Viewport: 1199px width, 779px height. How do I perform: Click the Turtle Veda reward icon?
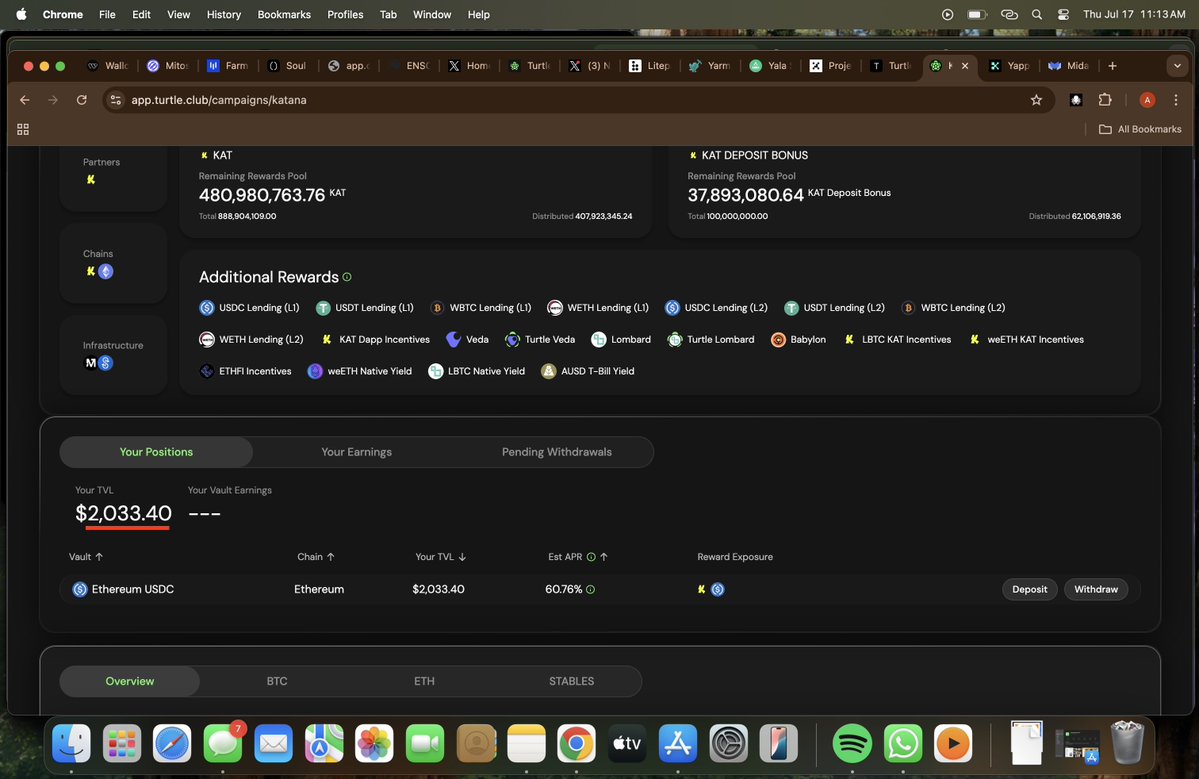pyautogui.click(x=512, y=339)
